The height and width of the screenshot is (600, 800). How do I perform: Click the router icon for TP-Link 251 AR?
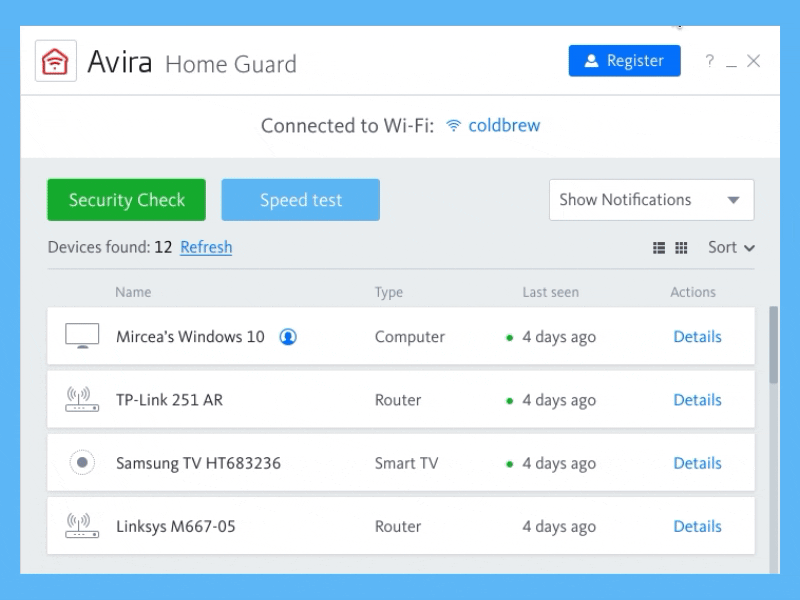(82, 400)
